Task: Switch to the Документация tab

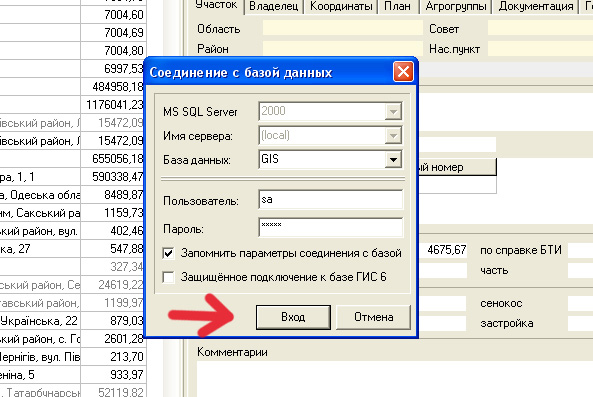Action: click(536, 6)
